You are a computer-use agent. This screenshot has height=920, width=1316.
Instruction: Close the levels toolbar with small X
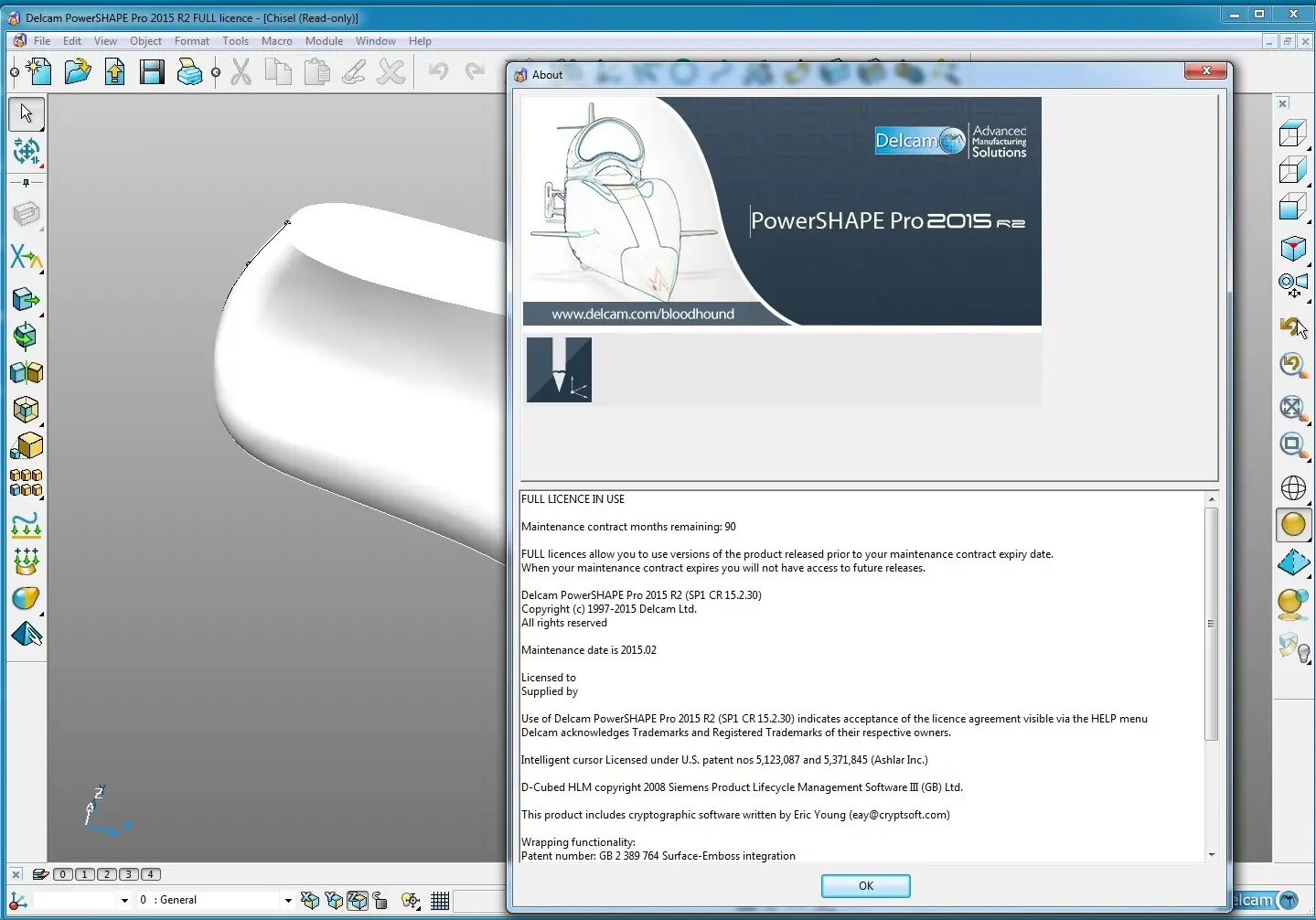[16, 874]
